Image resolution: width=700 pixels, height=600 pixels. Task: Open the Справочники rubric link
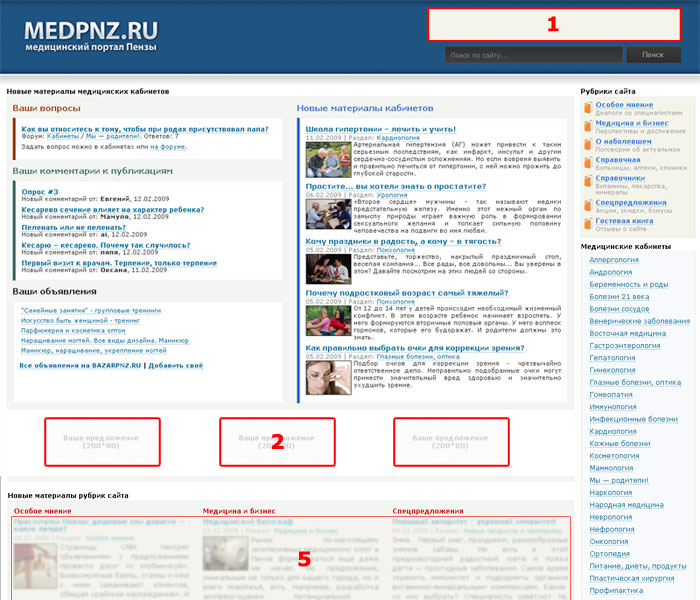[620, 178]
